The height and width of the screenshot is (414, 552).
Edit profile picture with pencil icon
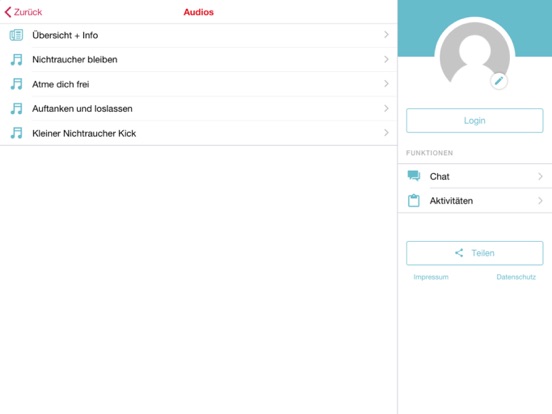click(499, 81)
